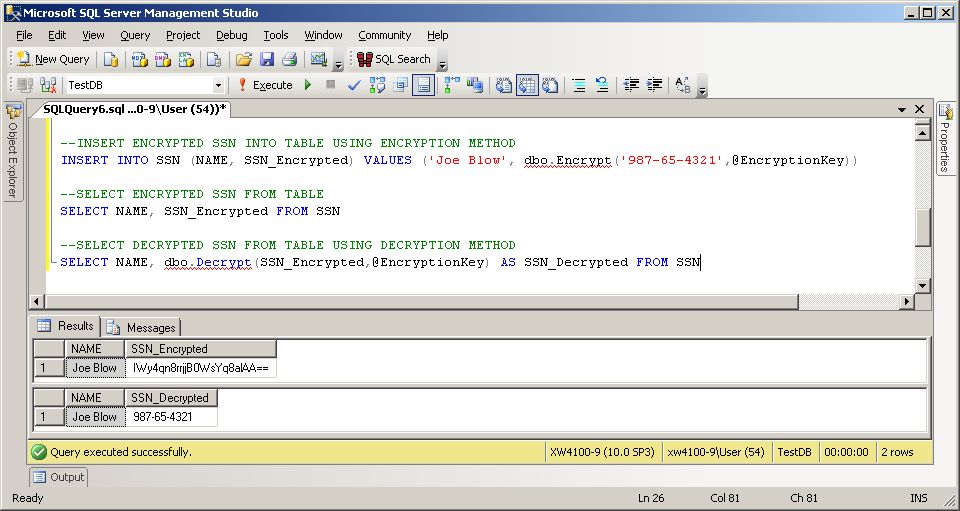Open Standard toolbar options dropdown arrow
This screenshot has height=511, width=960.
[x=339, y=62]
